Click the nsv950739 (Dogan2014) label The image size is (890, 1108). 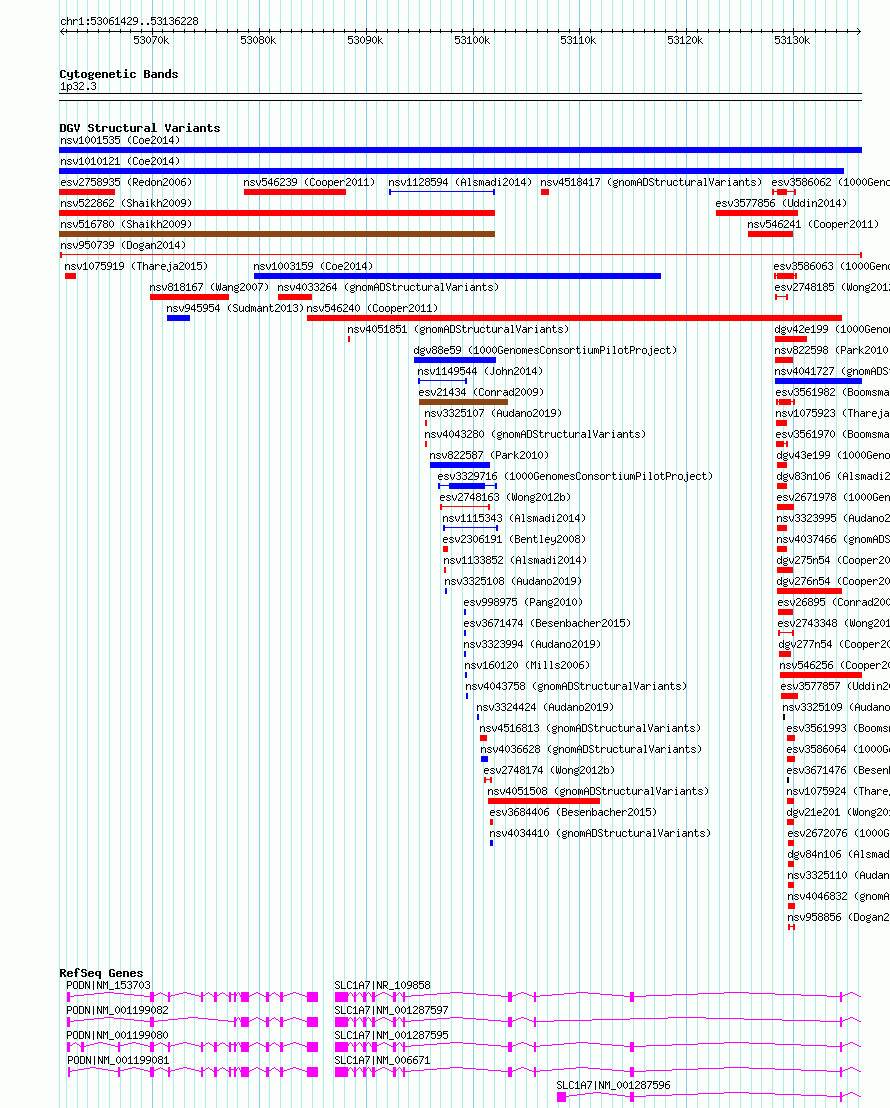click(123, 246)
